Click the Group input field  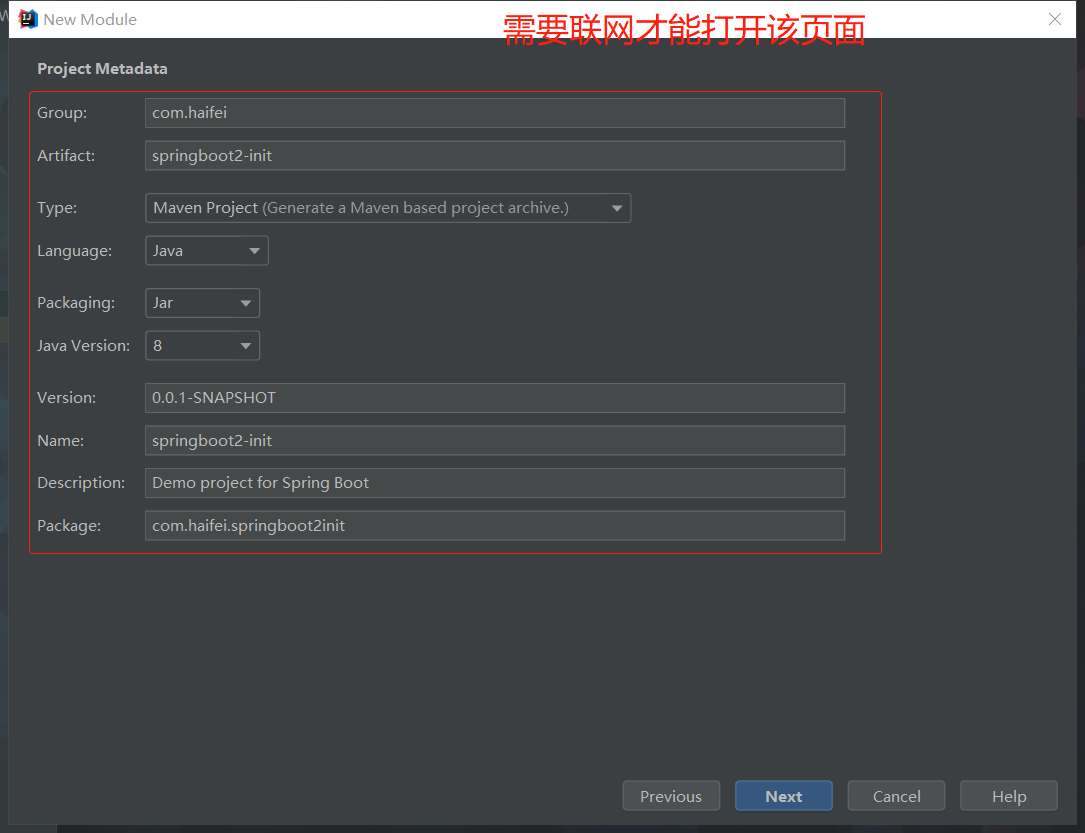tap(495, 113)
